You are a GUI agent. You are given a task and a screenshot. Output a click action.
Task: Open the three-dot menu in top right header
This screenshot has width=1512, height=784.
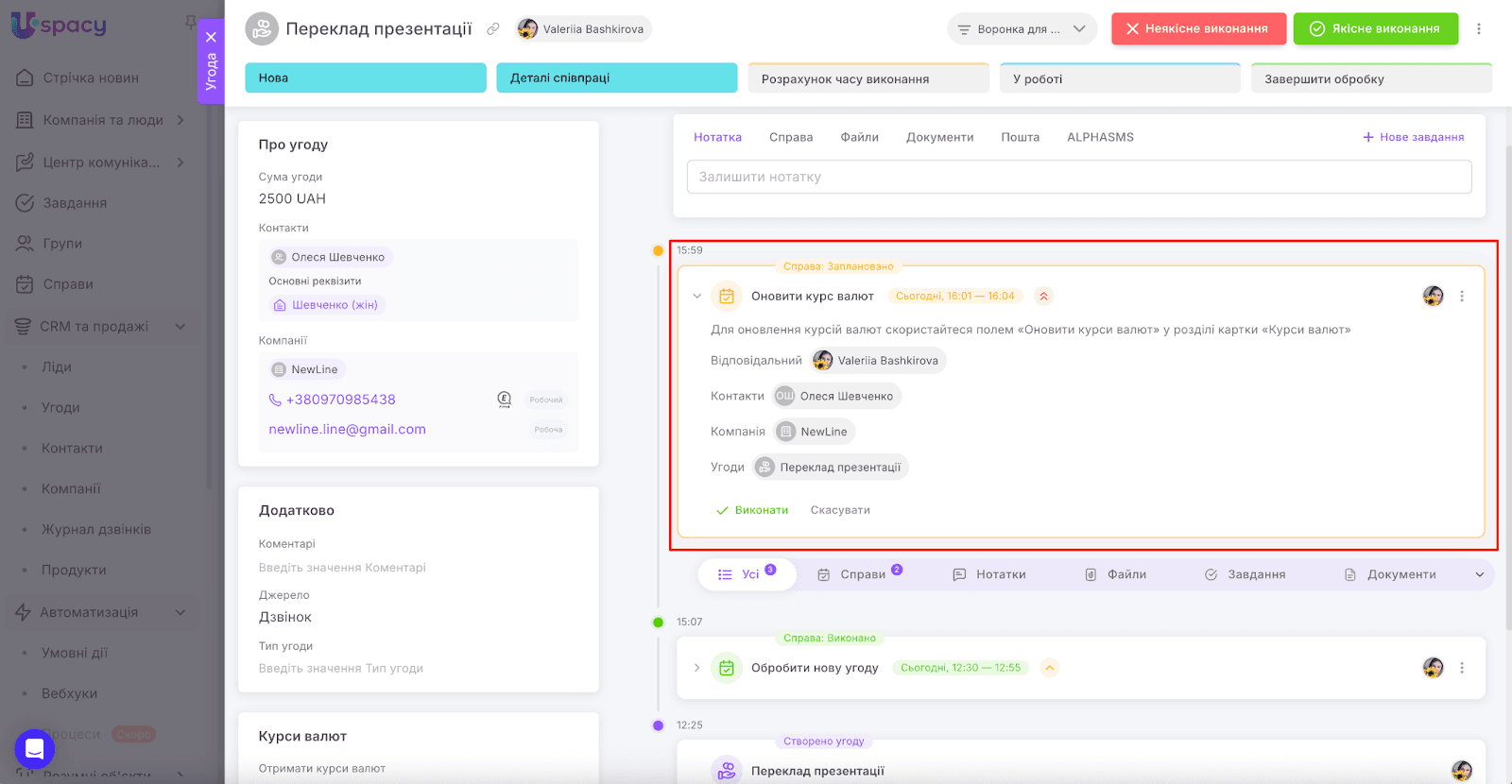(1479, 29)
